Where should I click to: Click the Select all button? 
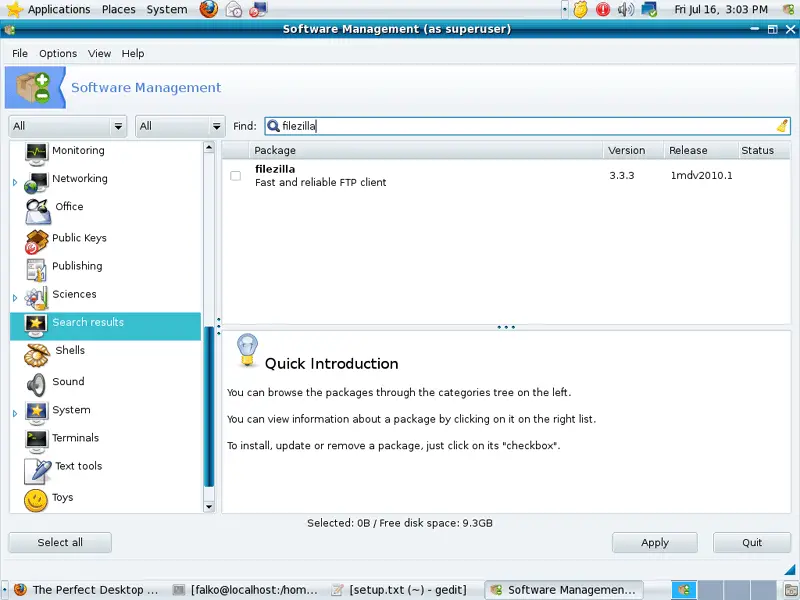click(60, 542)
